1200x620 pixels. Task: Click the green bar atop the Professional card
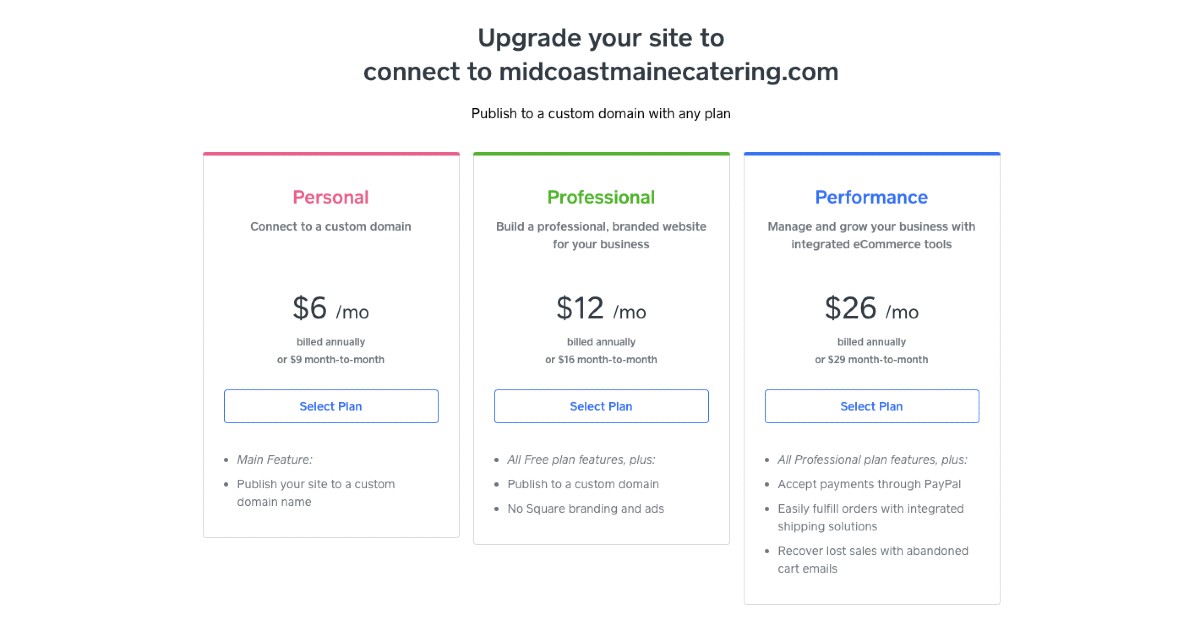(601, 153)
